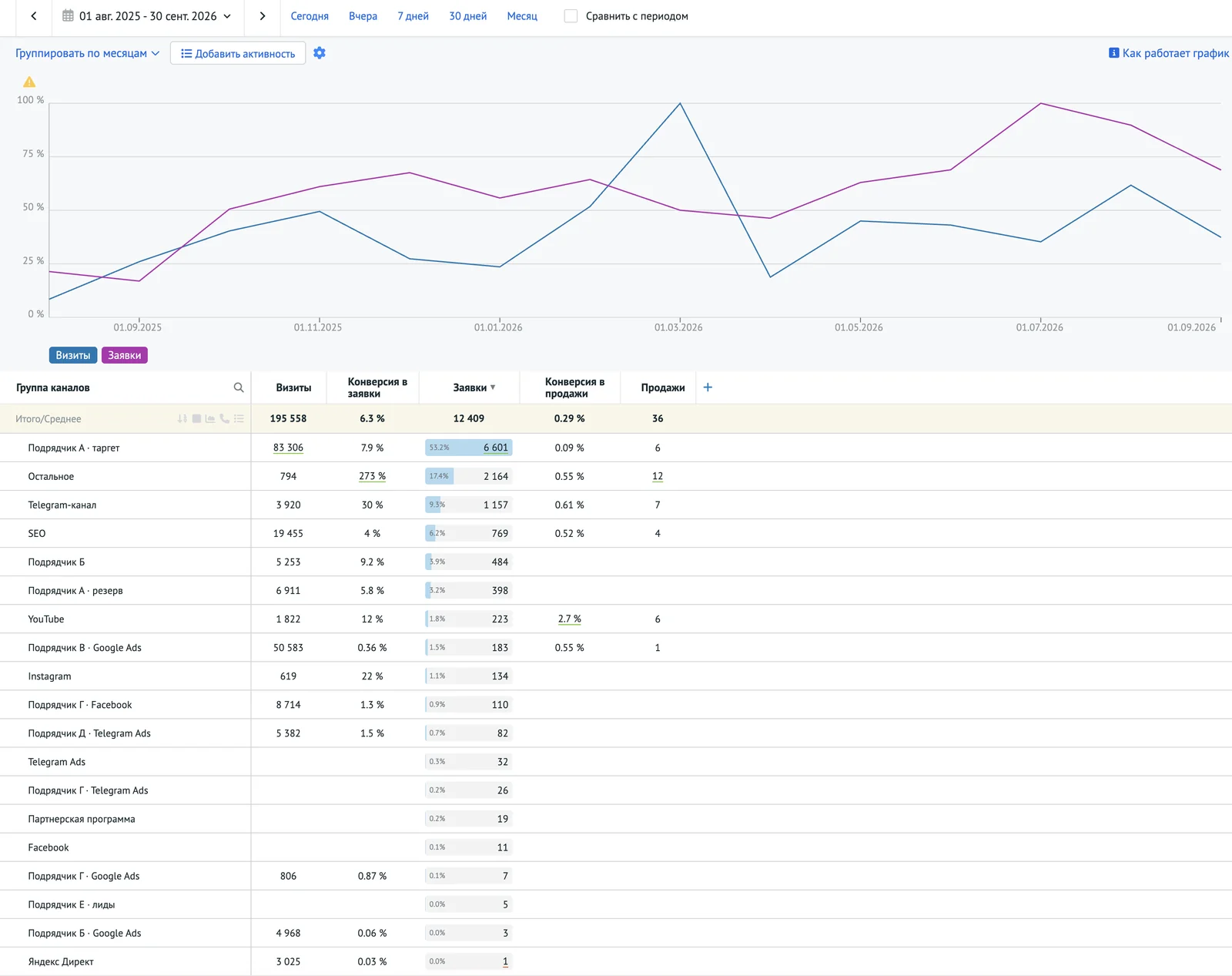The width and height of the screenshot is (1232, 976).
Task: Click the chart icon in Итого/Среднее row
Action: (x=210, y=418)
